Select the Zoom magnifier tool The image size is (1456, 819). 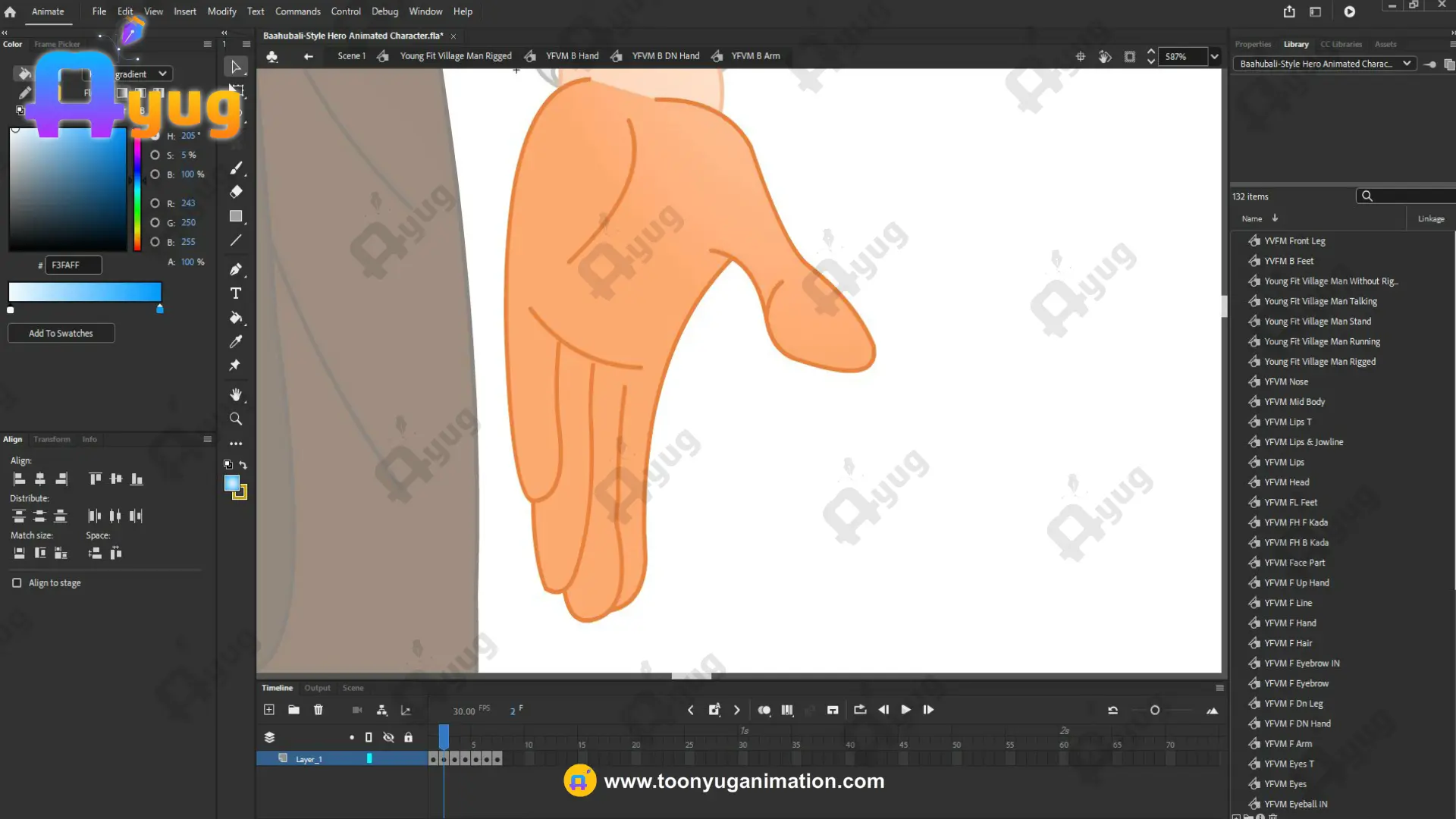click(236, 419)
